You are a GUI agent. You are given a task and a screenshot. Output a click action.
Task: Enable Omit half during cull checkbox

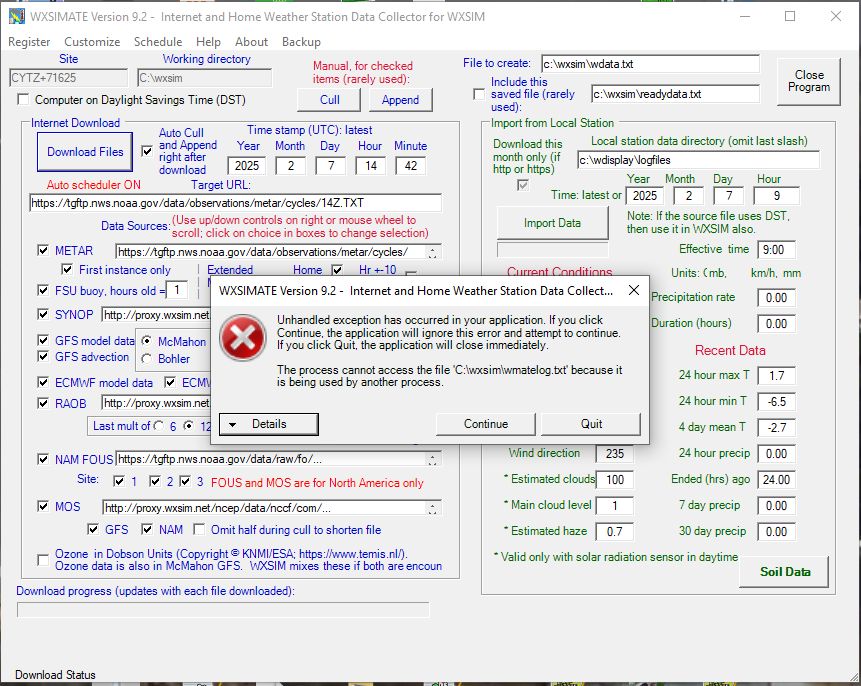tap(199, 529)
